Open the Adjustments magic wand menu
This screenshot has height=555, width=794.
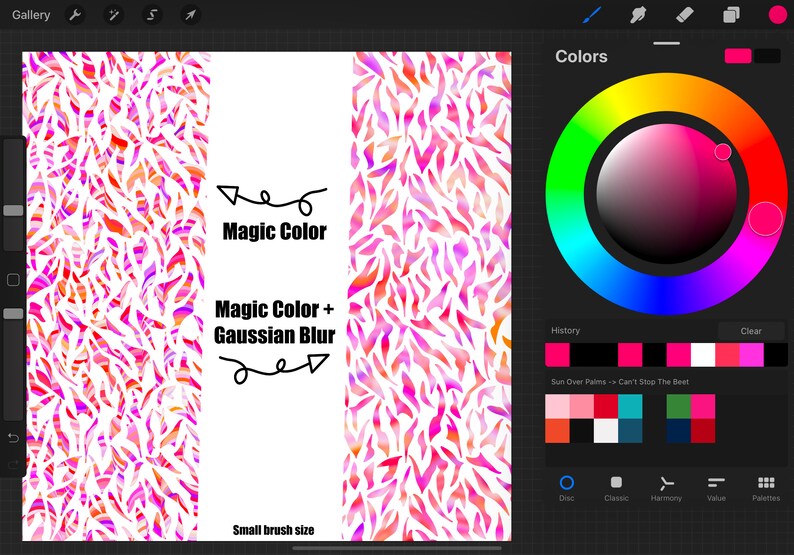click(x=113, y=15)
